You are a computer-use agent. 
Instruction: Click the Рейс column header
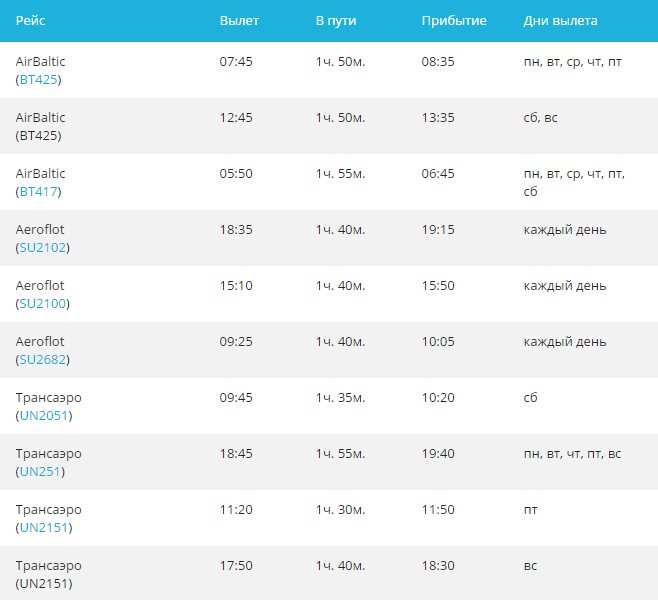pos(31,21)
